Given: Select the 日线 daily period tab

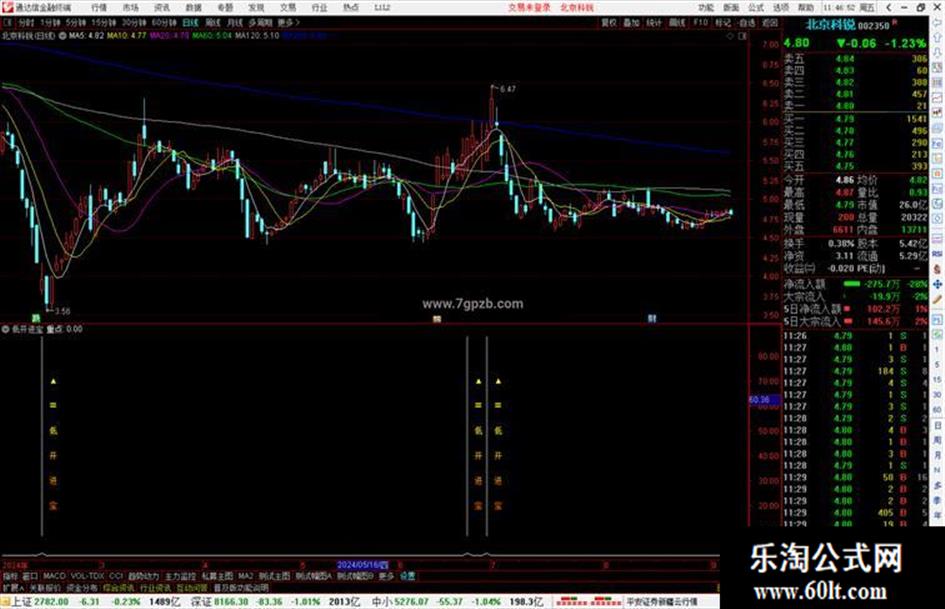Looking at the screenshot, I should coord(190,23).
